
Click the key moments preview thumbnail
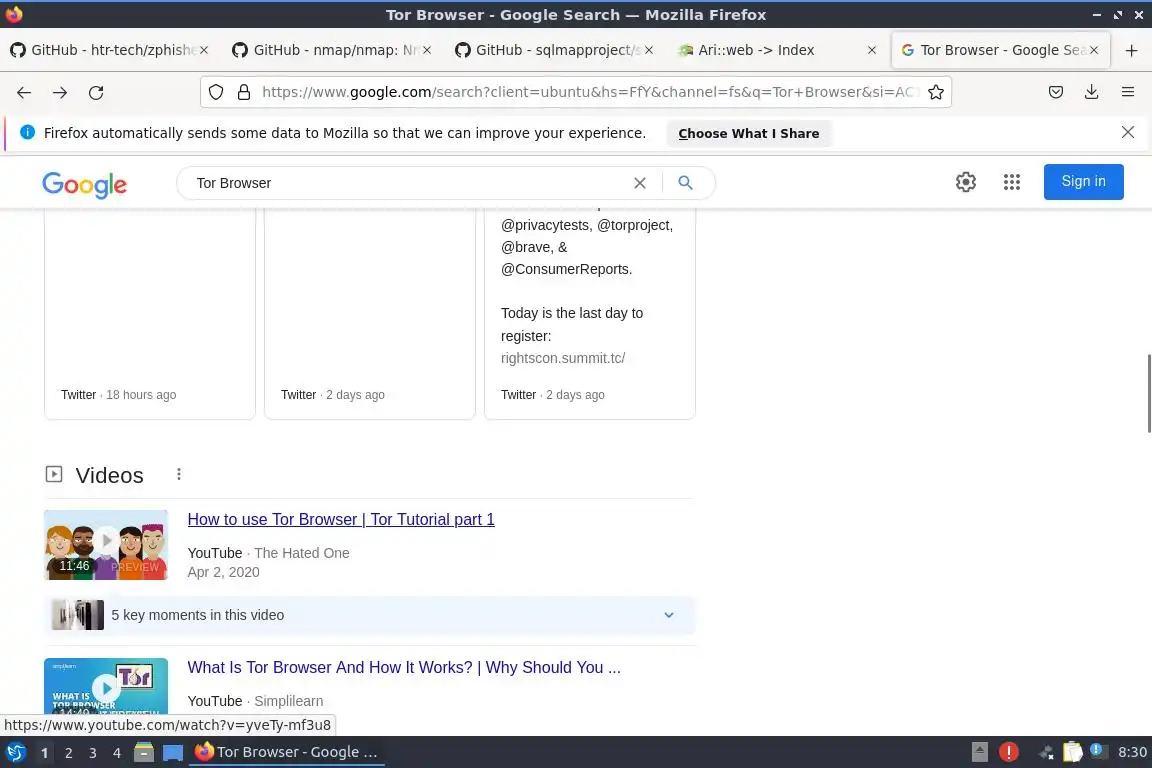click(x=78, y=615)
